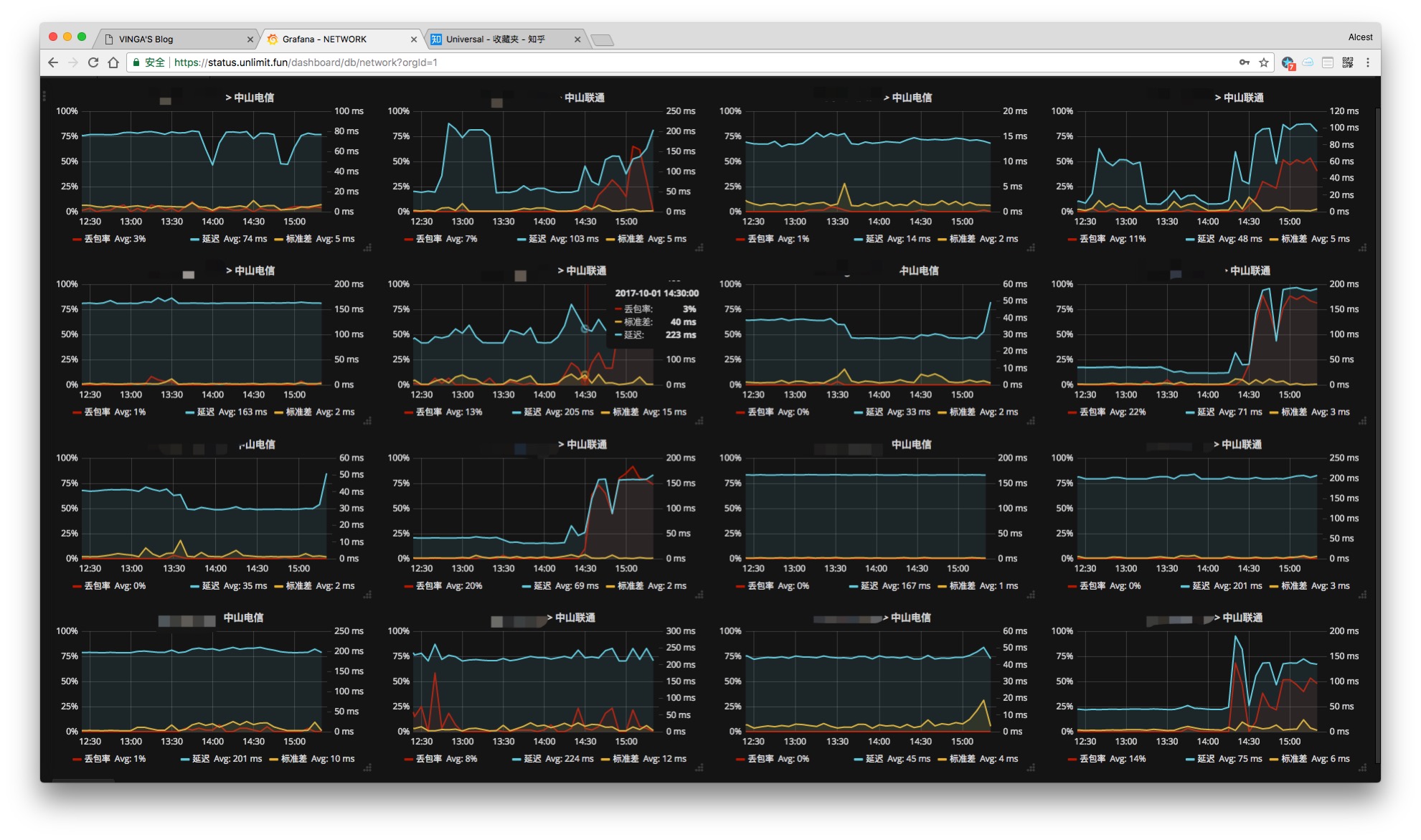Image resolution: width=1421 pixels, height=840 pixels.
Task: Open saved password key icon in address bar
Action: coord(1244,62)
